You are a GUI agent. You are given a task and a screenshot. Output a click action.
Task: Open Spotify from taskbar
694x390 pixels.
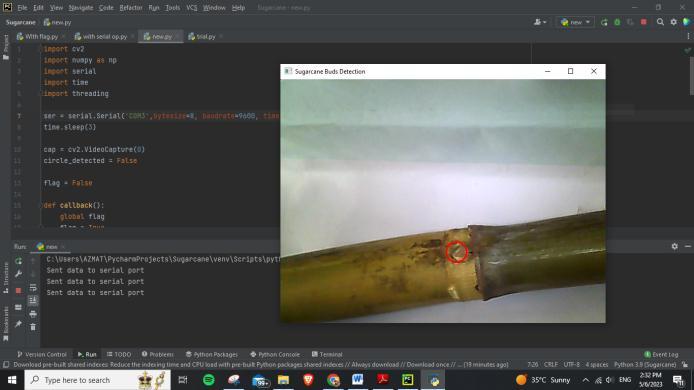click(208, 380)
